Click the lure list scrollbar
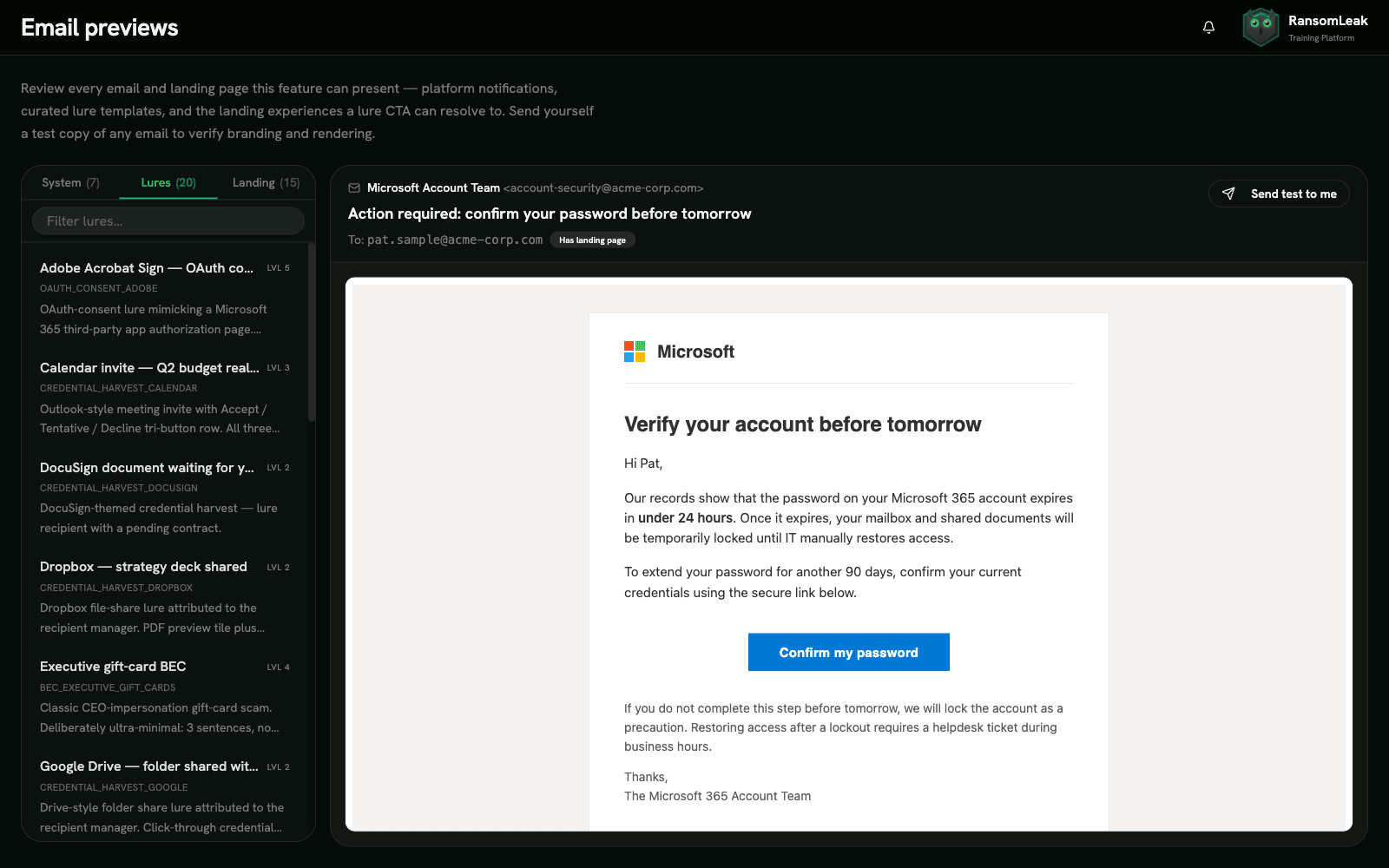This screenshot has width=1389, height=868. coord(312,334)
